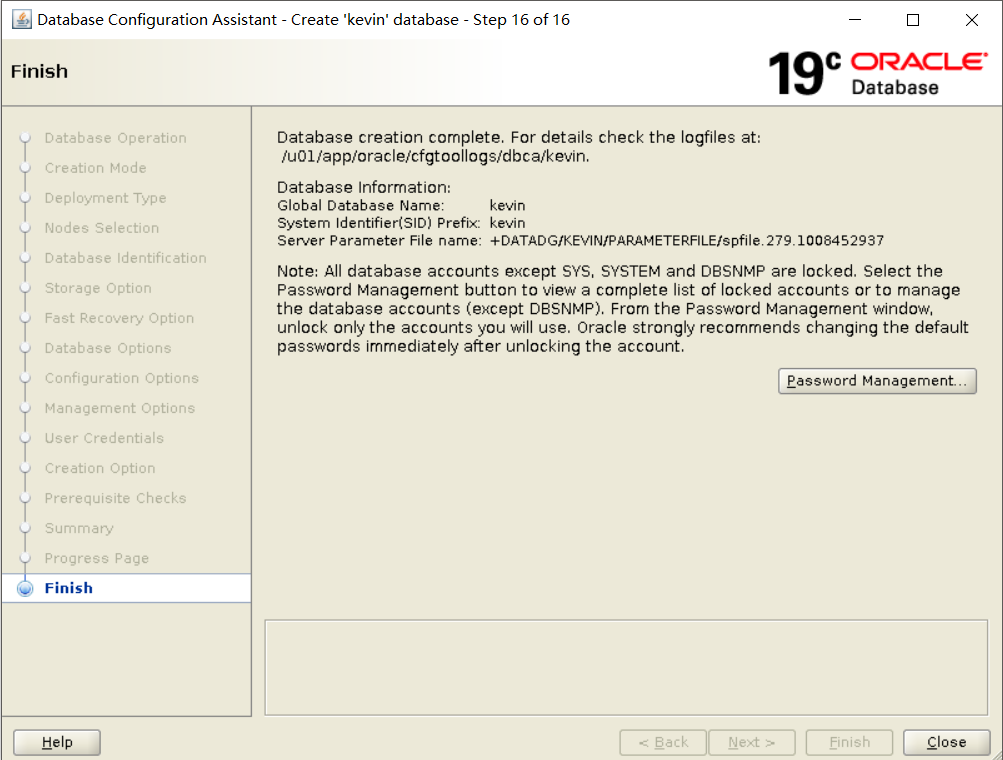
Task: Select the User Credentials step
Action: tap(104, 438)
